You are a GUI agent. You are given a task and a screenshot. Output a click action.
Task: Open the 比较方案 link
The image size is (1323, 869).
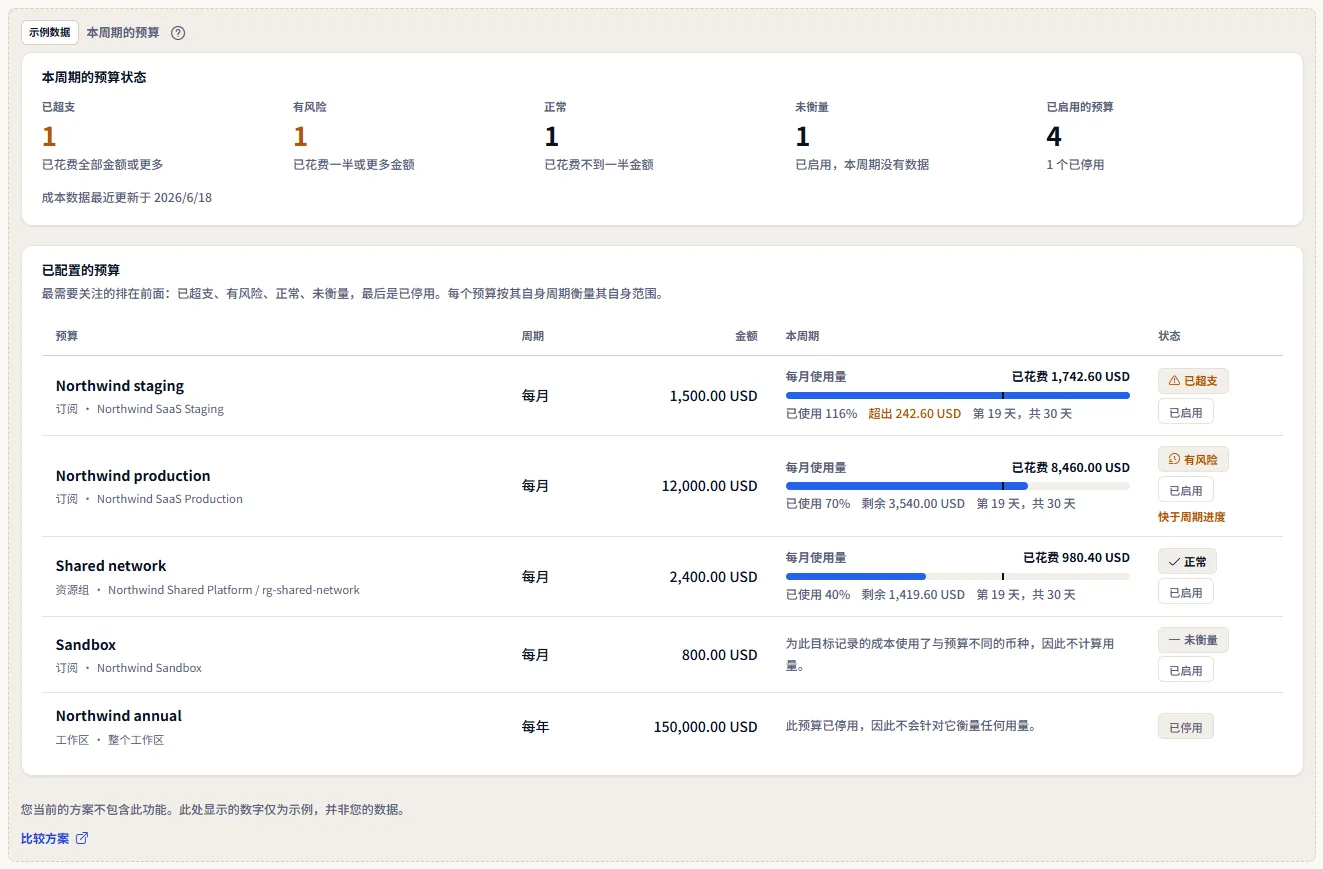coord(55,839)
